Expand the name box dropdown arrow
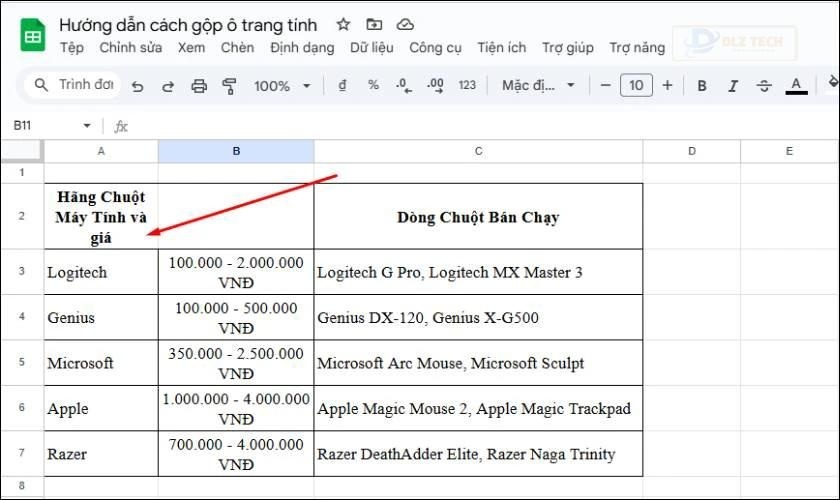Viewport: 840px width, 500px height. pos(87,126)
